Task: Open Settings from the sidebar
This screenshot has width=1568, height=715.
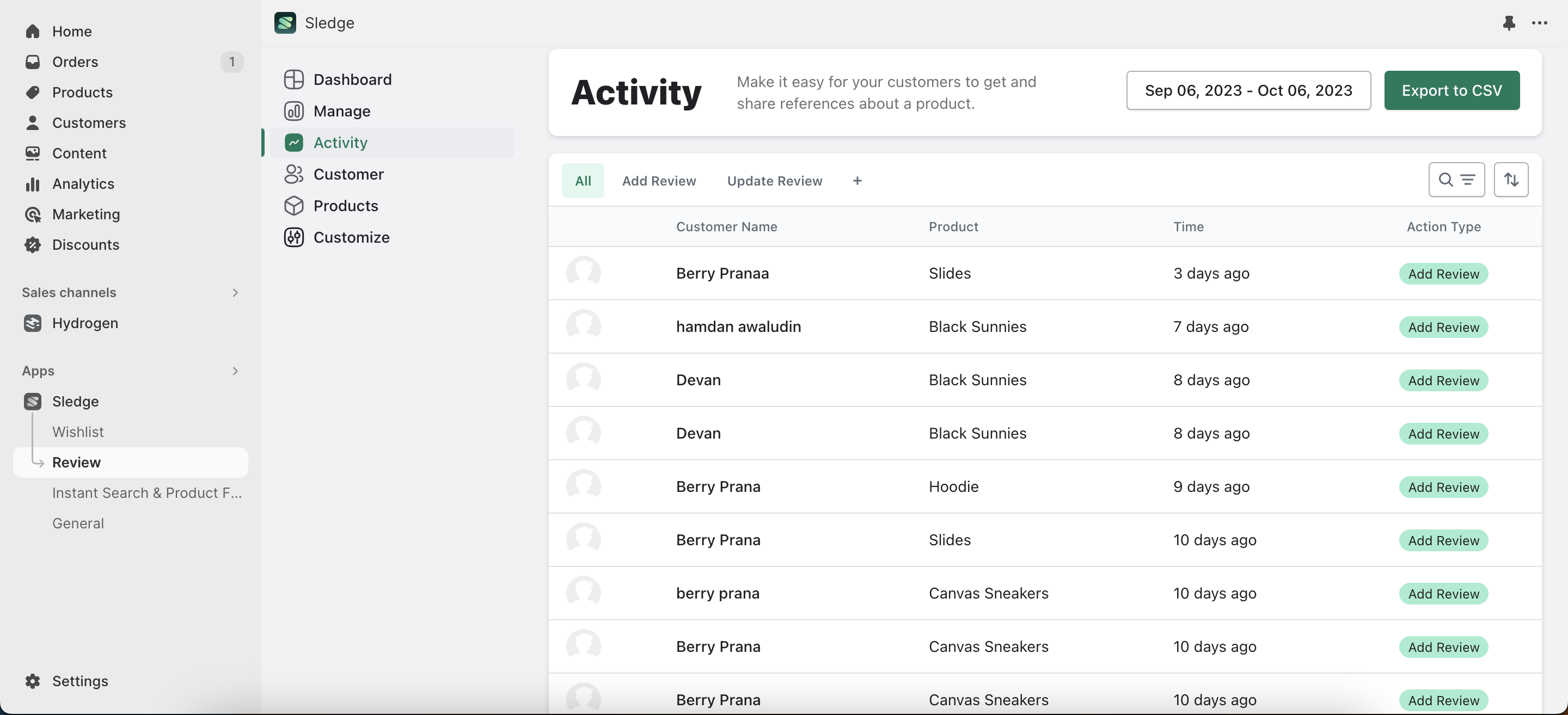Action: (x=80, y=681)
